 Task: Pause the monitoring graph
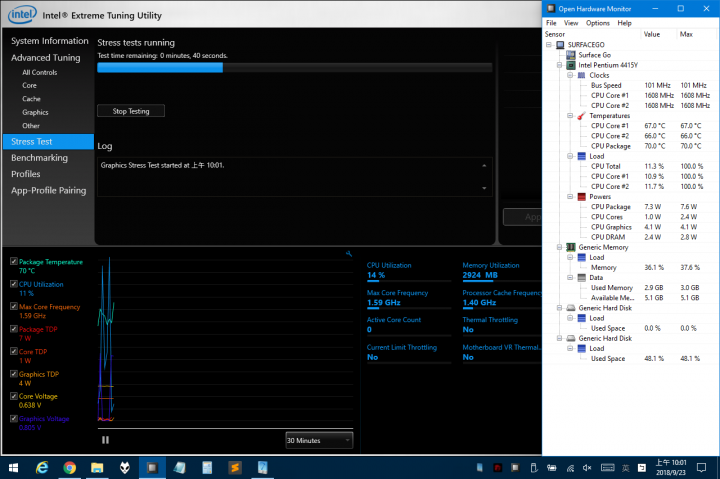(105, 440)
